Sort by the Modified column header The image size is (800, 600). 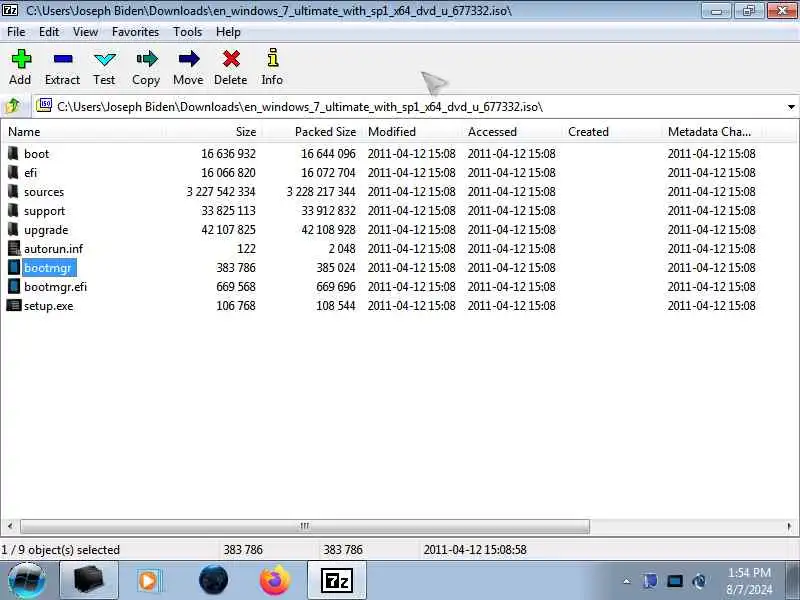pyautogui.click(x=413, y=132)
